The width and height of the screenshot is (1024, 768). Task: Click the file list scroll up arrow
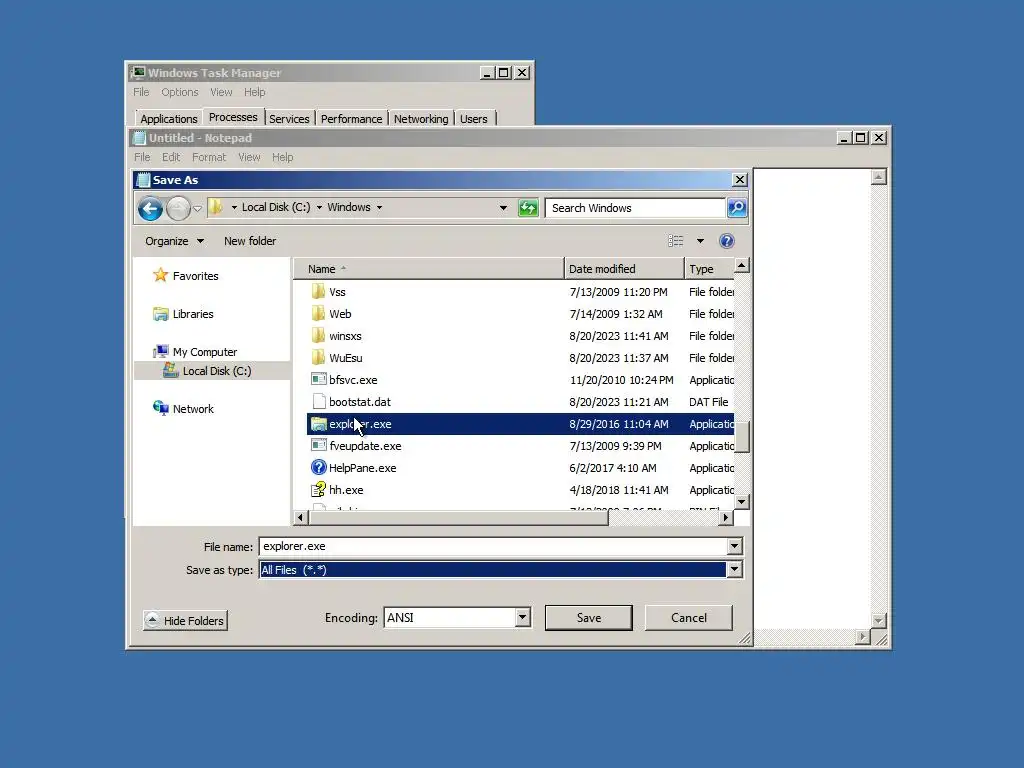[741, 265]
